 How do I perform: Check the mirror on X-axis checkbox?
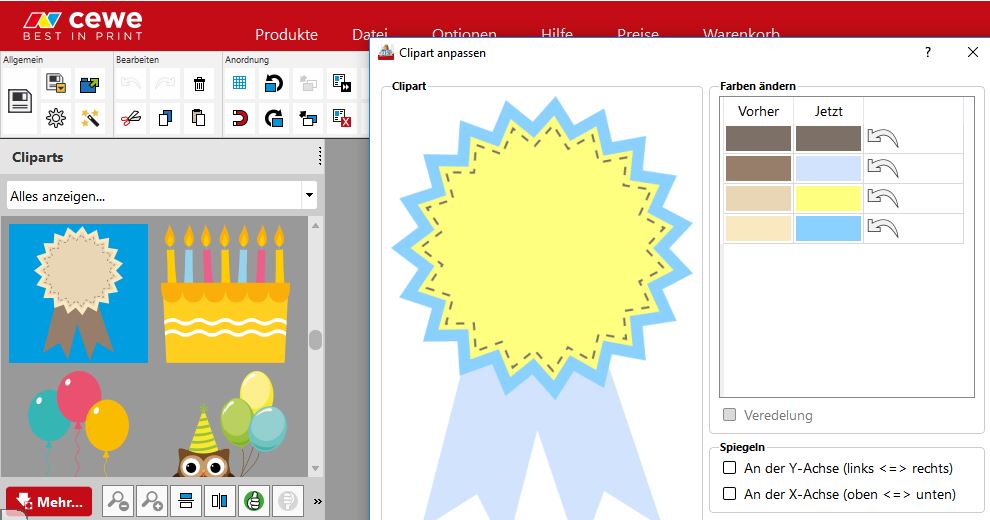click(729, 494)
